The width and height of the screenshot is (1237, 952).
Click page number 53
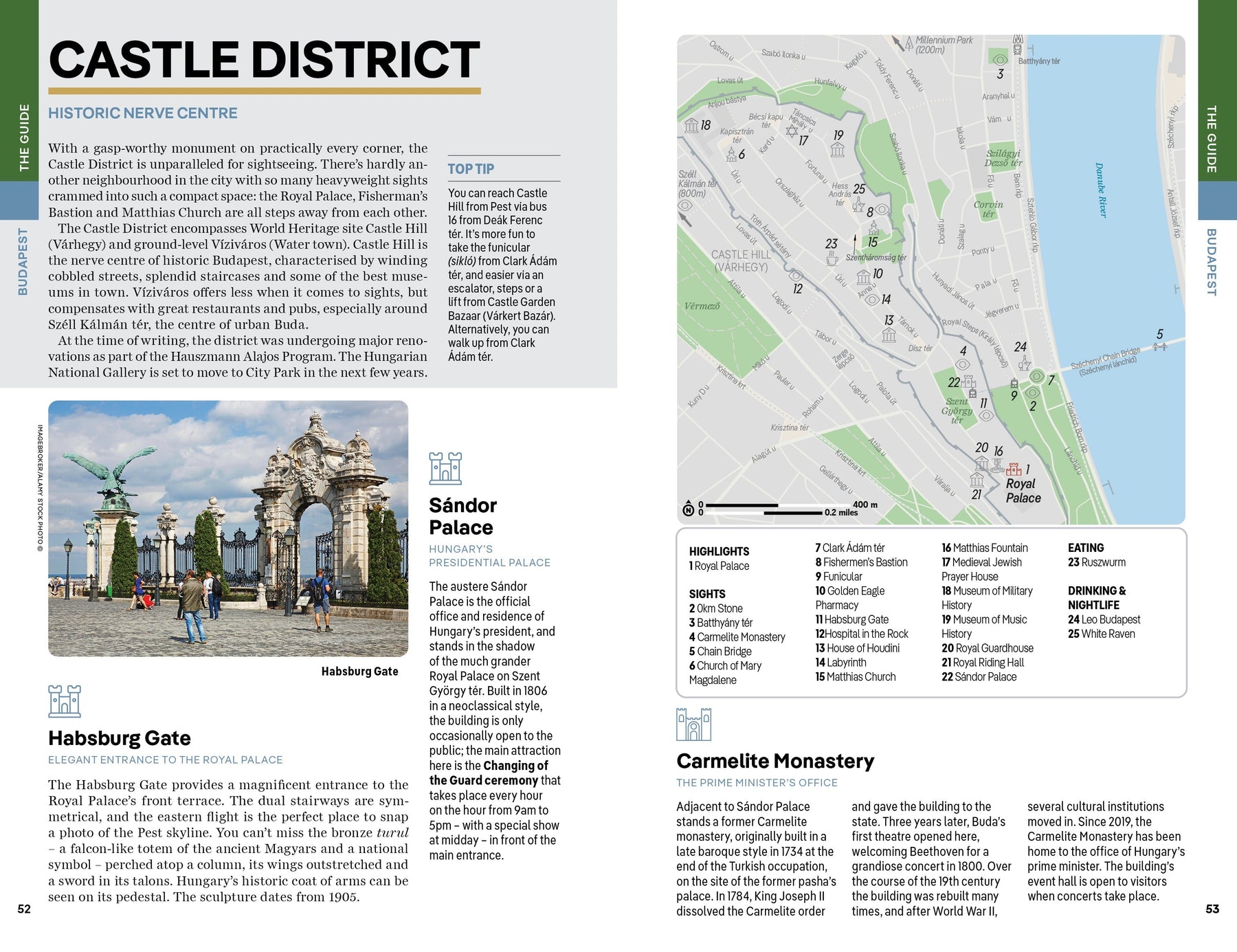point(1212,909)
